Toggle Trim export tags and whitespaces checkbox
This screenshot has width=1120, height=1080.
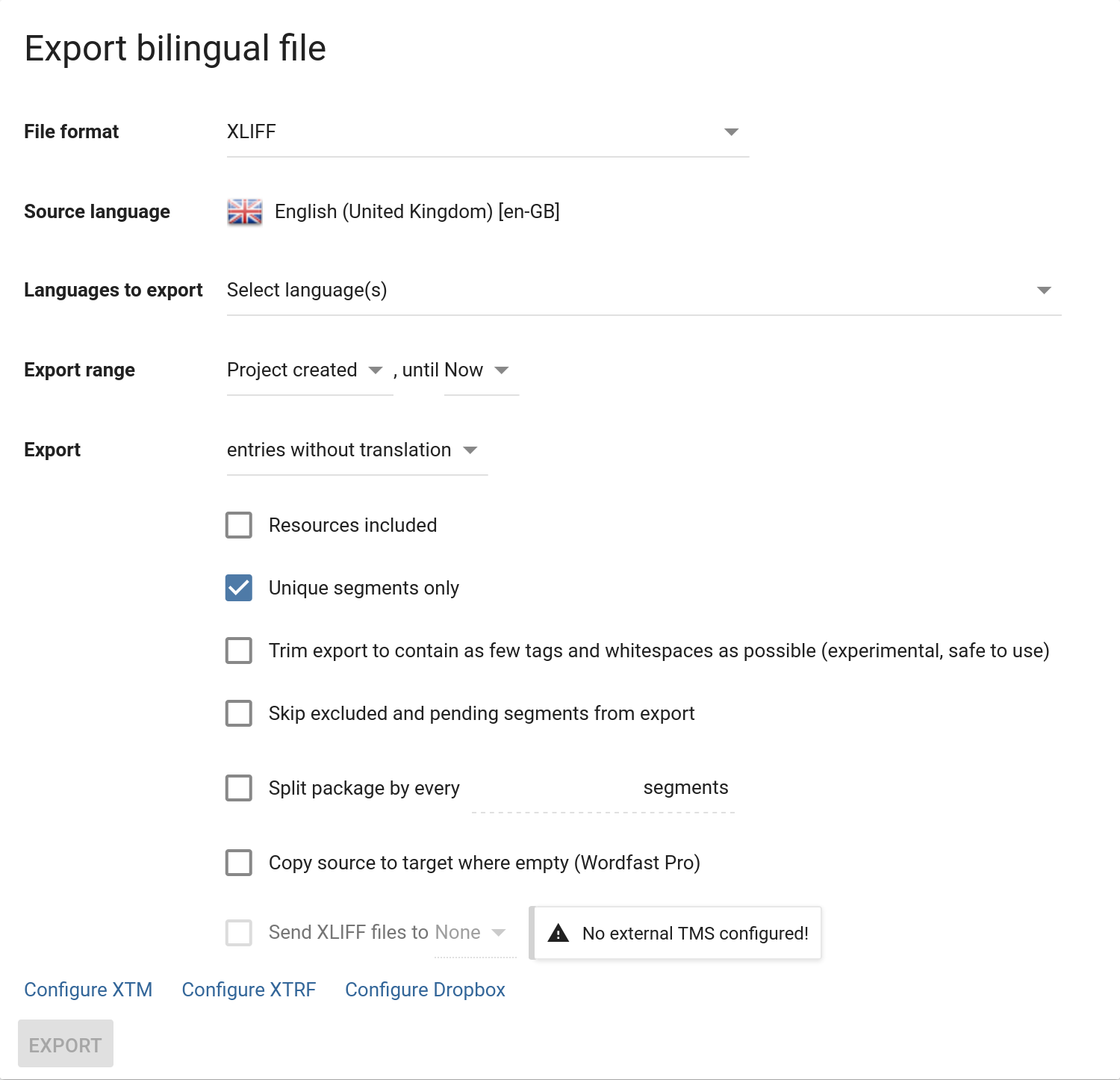[x=239, y=651]
